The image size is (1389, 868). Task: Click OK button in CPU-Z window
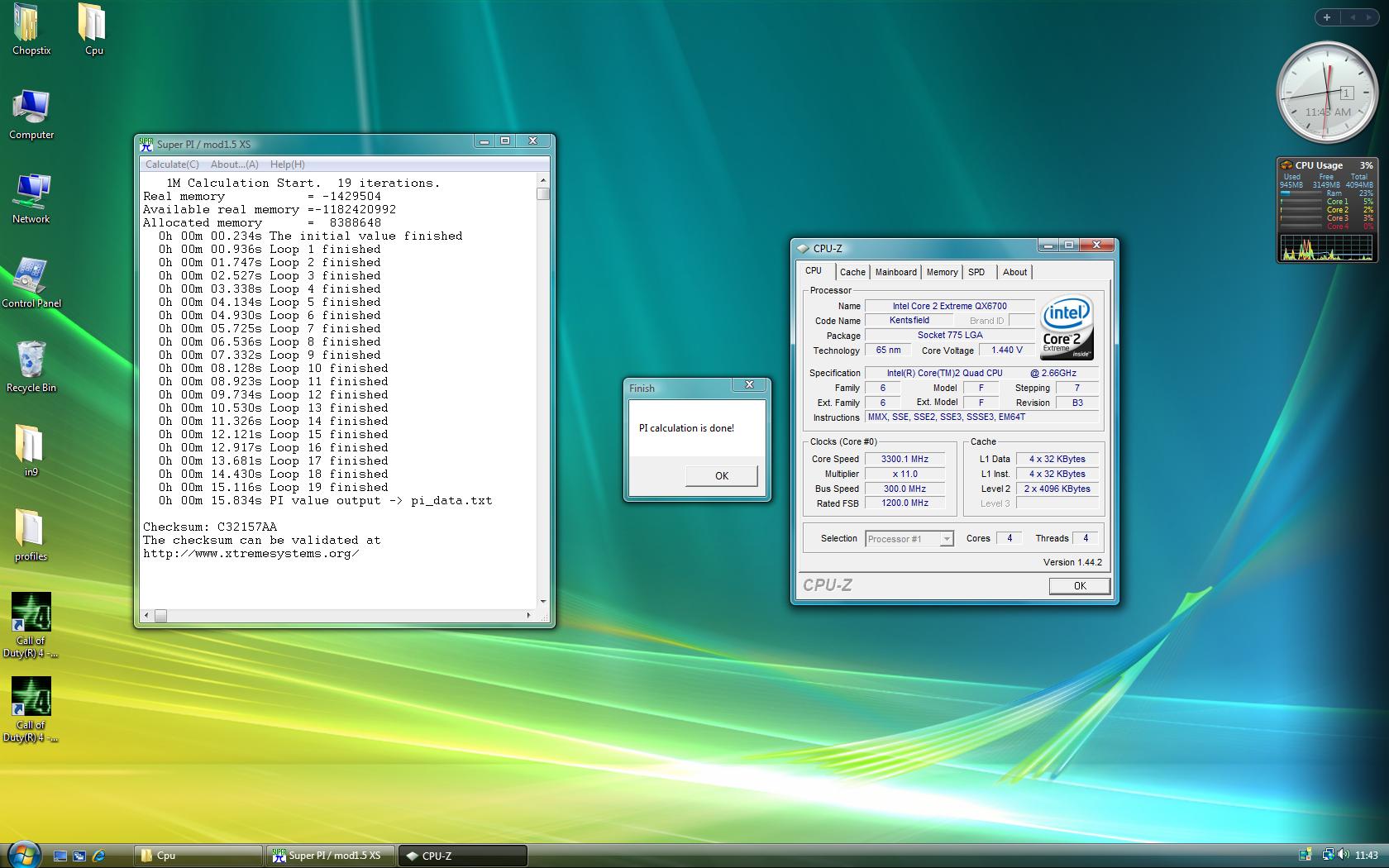1080,585
